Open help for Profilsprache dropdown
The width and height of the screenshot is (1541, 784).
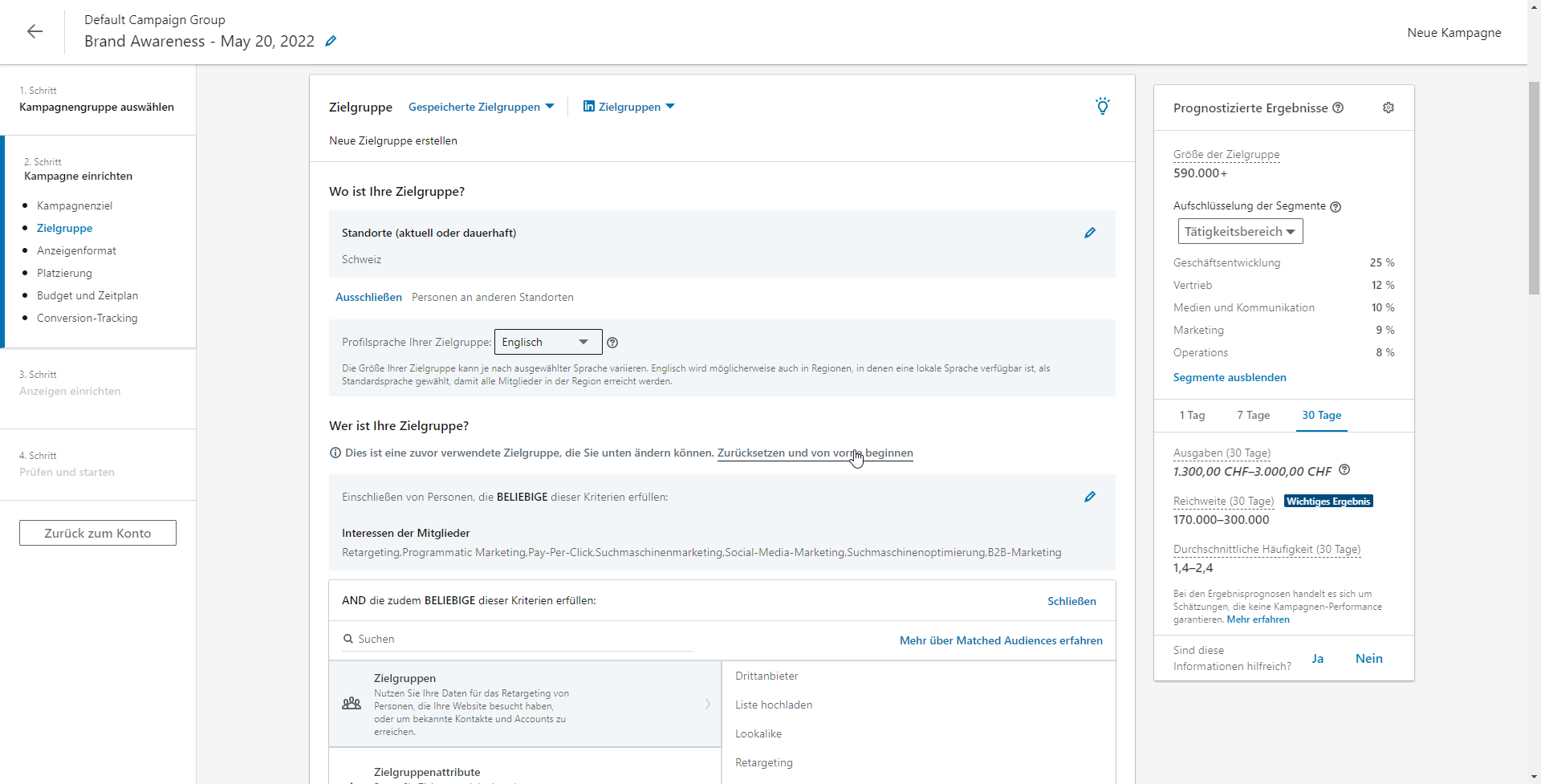click(612, 343)
